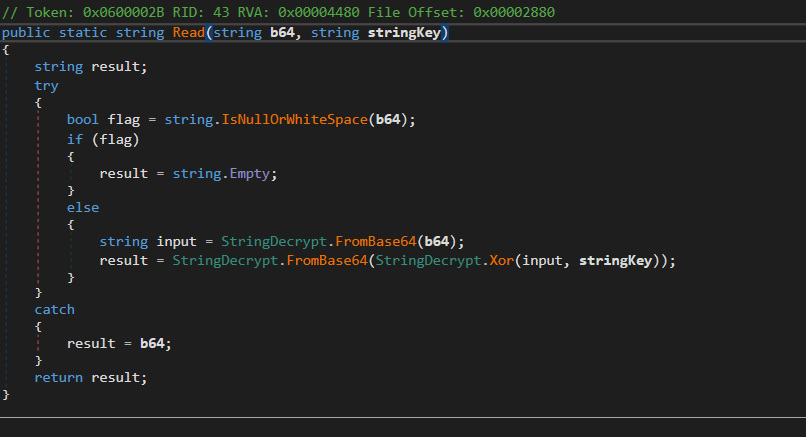Open the IsNullOrWhiteSpace method reference
This screenshot has height=437, width=806.
click(295, 120)
